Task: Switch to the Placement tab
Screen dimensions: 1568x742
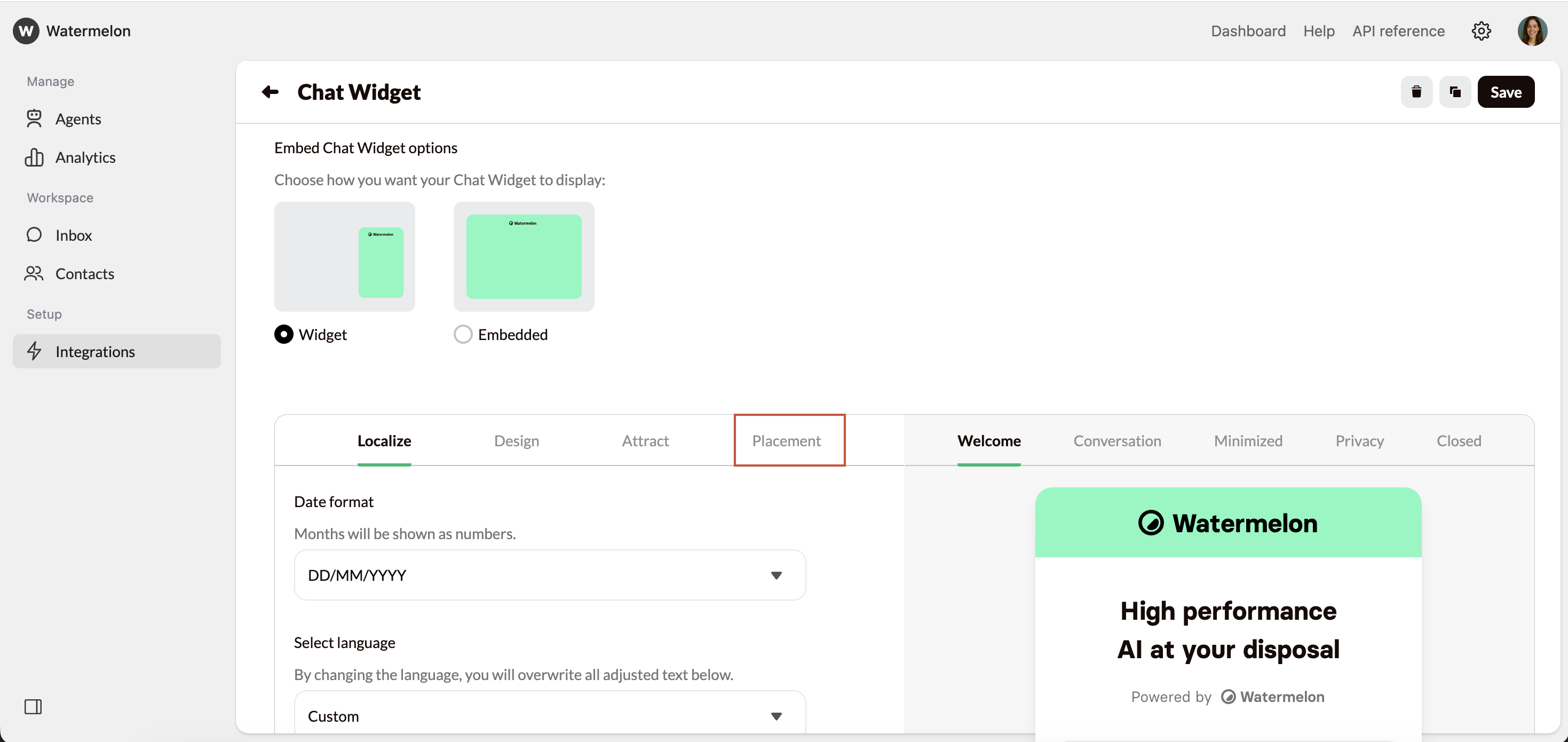Action: click(x=786, y=441)
